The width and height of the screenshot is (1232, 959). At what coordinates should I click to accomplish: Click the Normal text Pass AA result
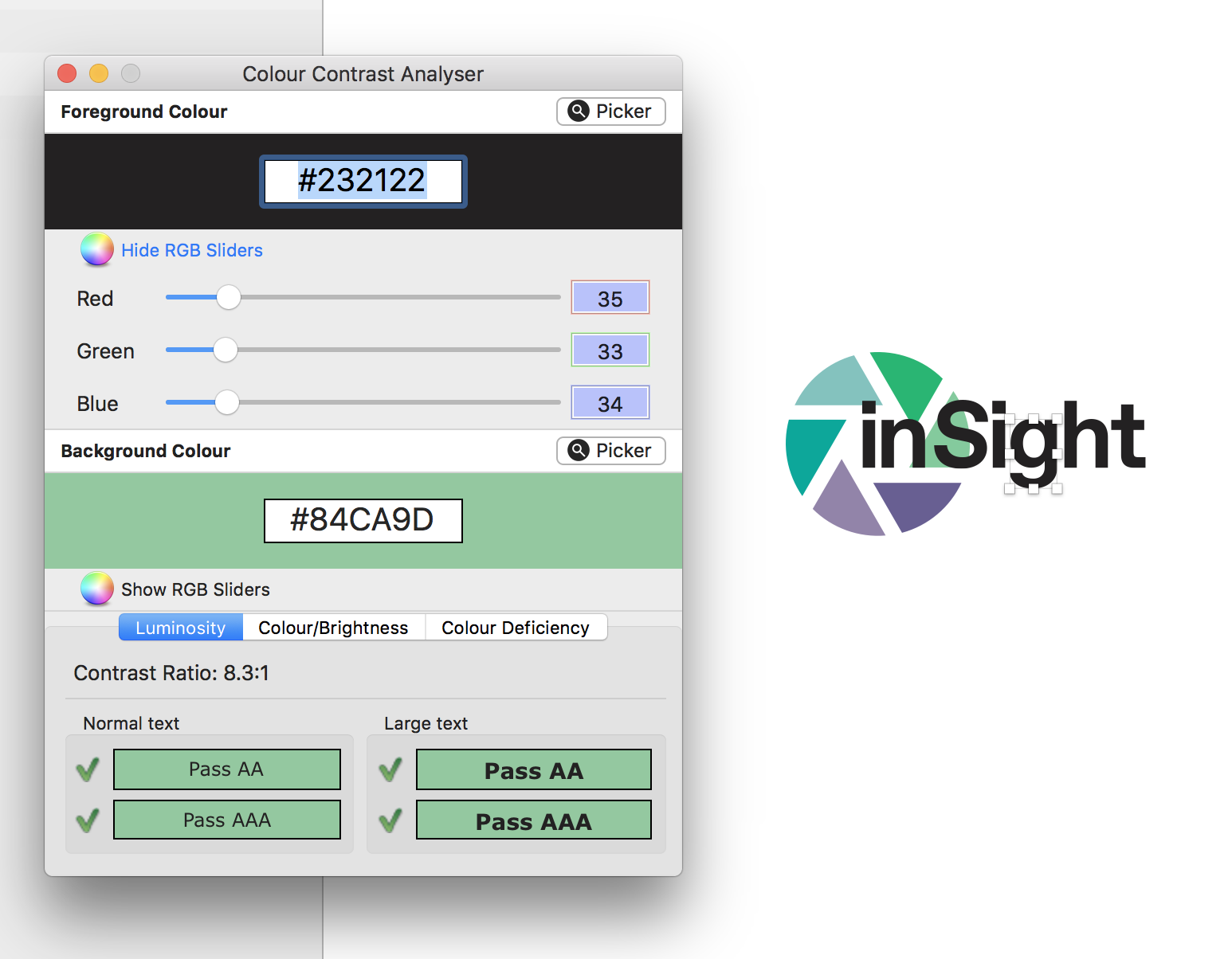point(227,769)
